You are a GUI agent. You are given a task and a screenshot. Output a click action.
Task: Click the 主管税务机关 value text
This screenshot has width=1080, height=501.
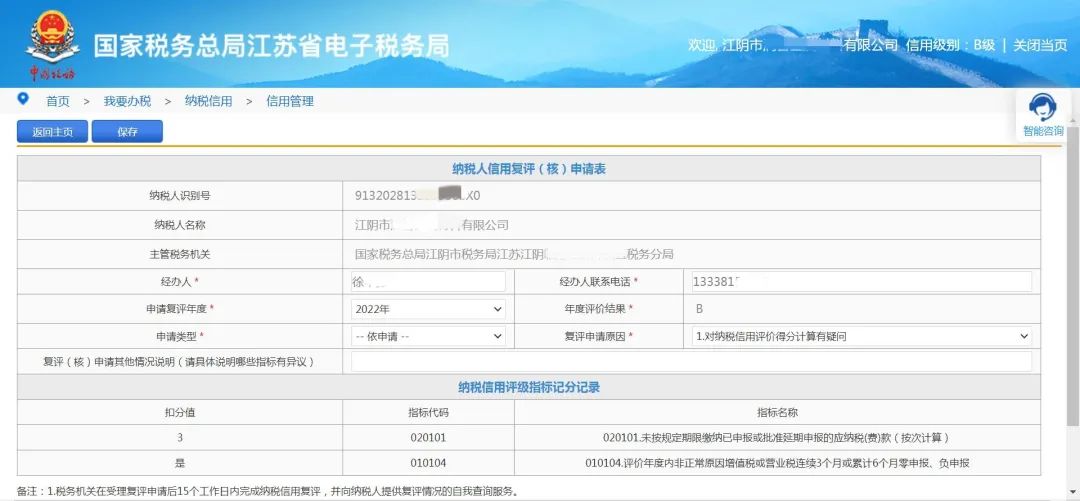514,254
